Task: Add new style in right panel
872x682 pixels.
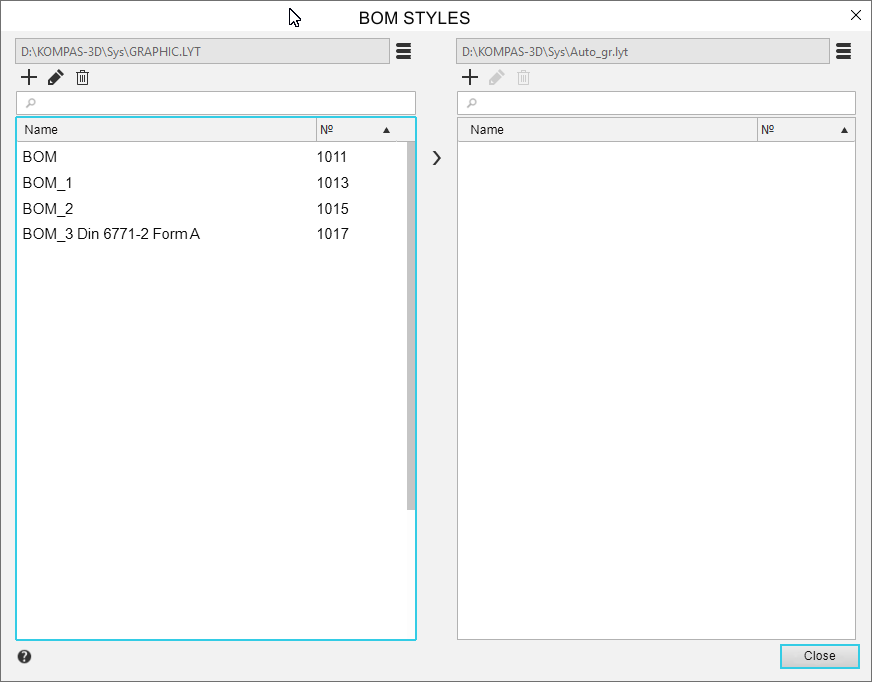Action: pos(470,77)
